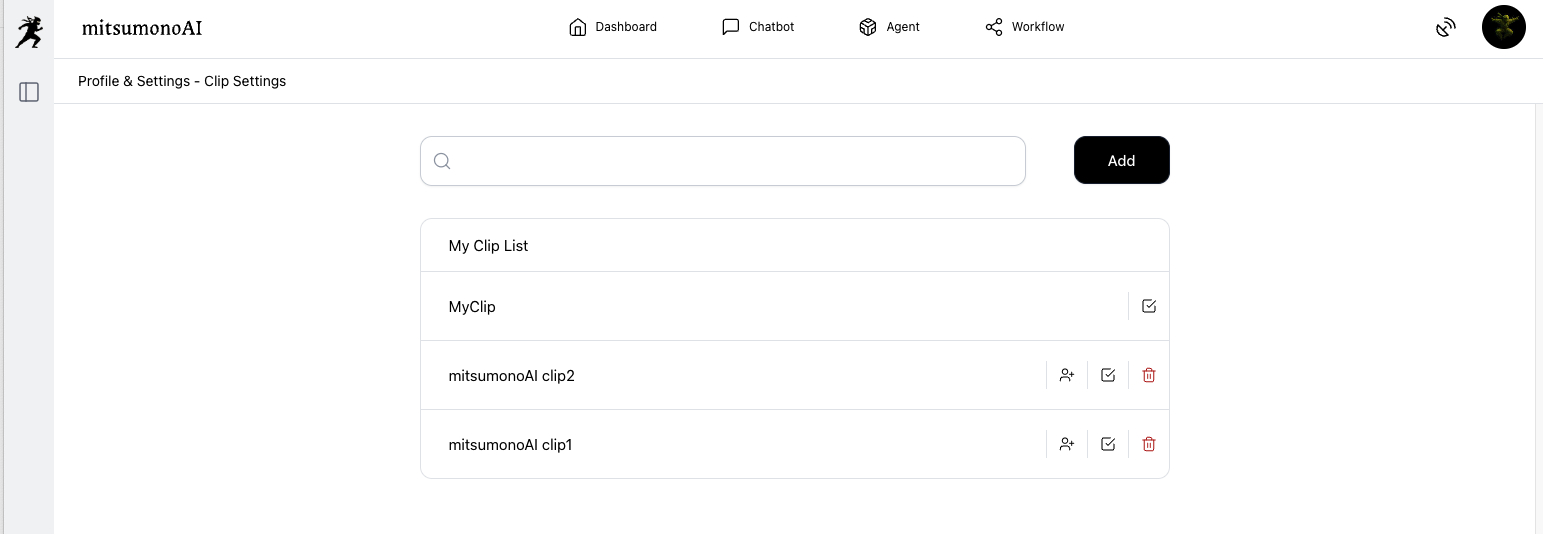Go to the Dashboard menu
Image resolution: width=1543 pixels, height=534 pixels.
pos(612,27)
